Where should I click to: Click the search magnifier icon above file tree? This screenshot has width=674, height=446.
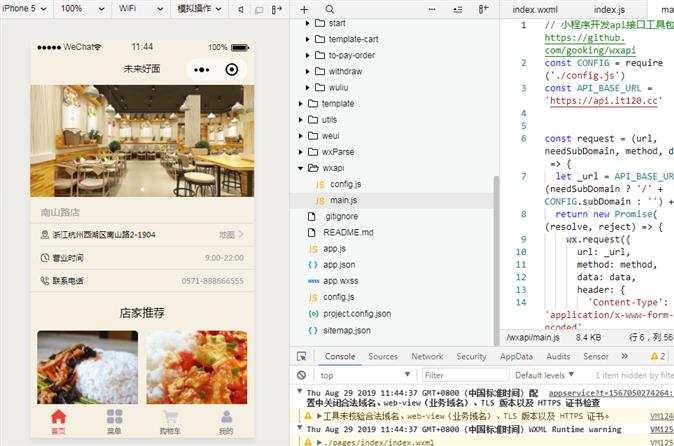(329, 8)
